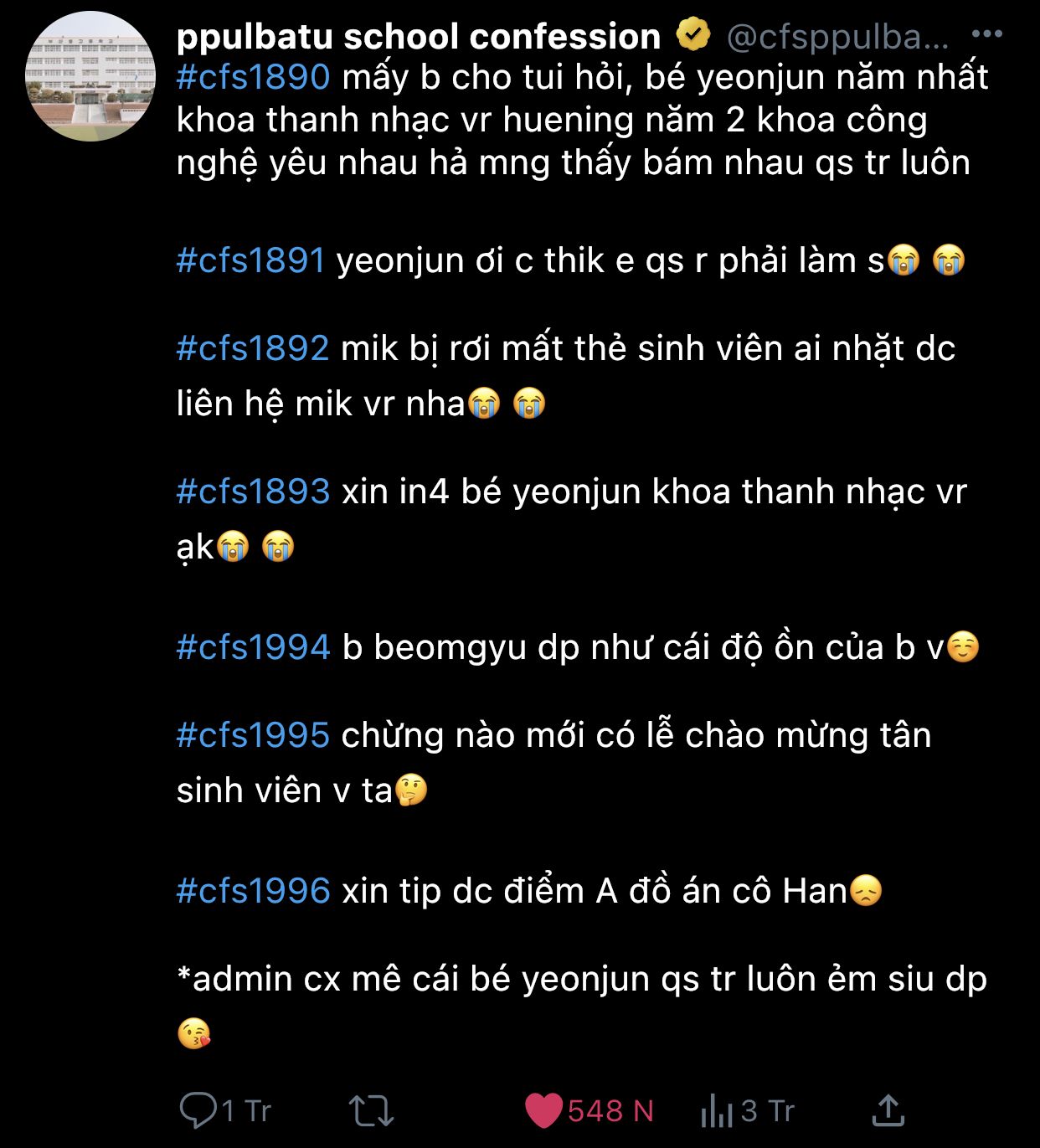1040x1148 pixels.
Task: Click the 3 Tr views count
Action: (x=767, y=1111)
